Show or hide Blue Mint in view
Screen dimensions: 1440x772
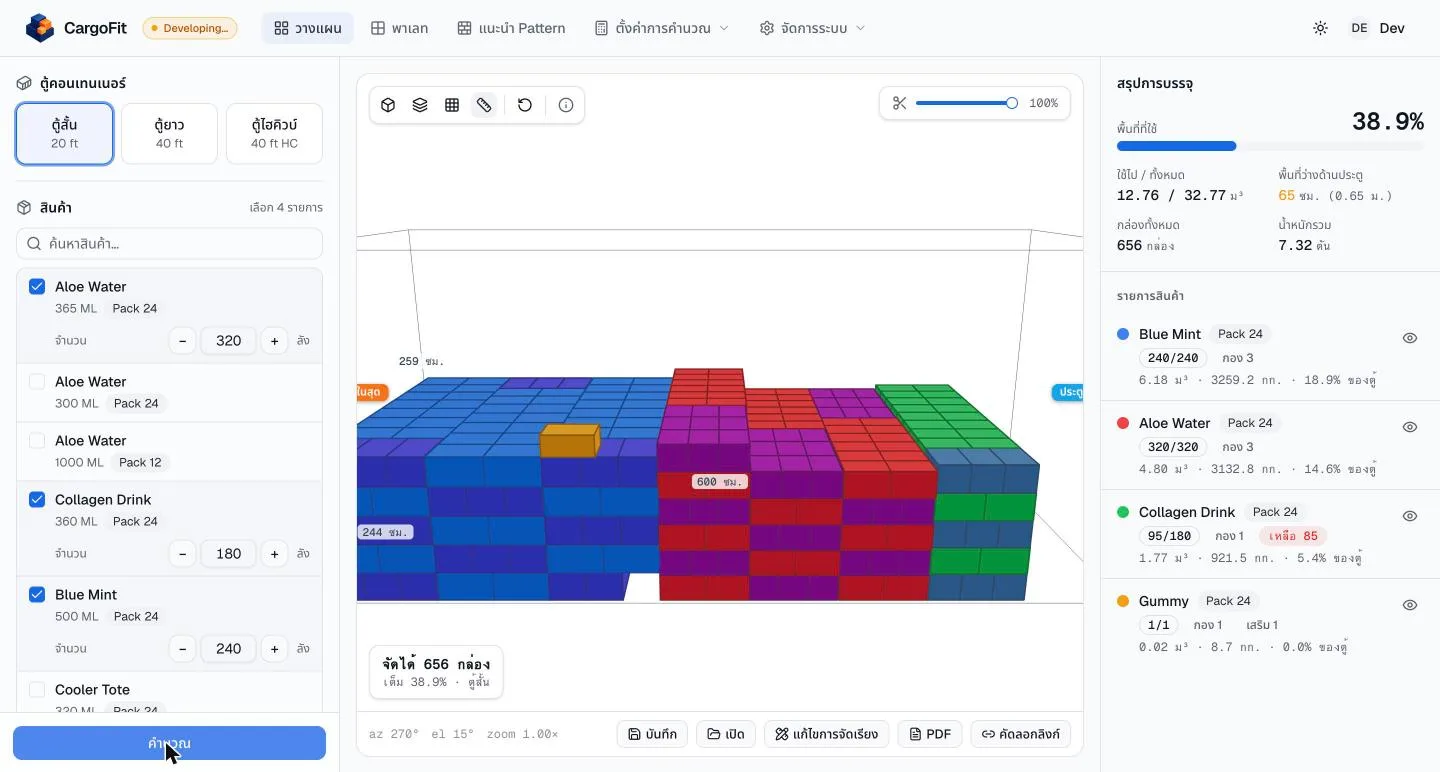click(1410, 338)
